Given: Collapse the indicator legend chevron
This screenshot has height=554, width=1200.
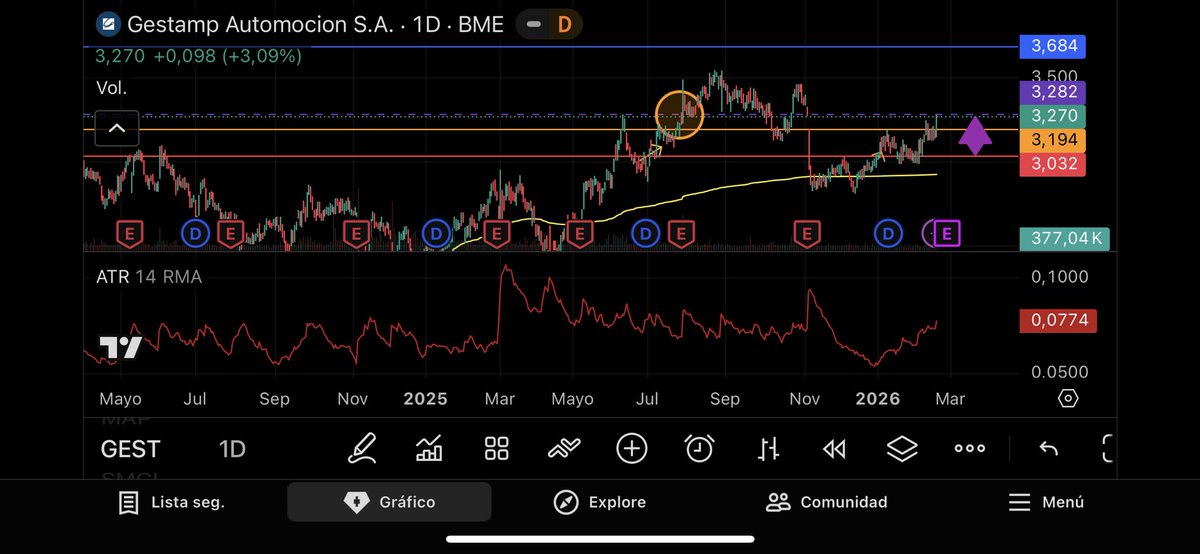Looking at the screenshot, I should (117, 128).
